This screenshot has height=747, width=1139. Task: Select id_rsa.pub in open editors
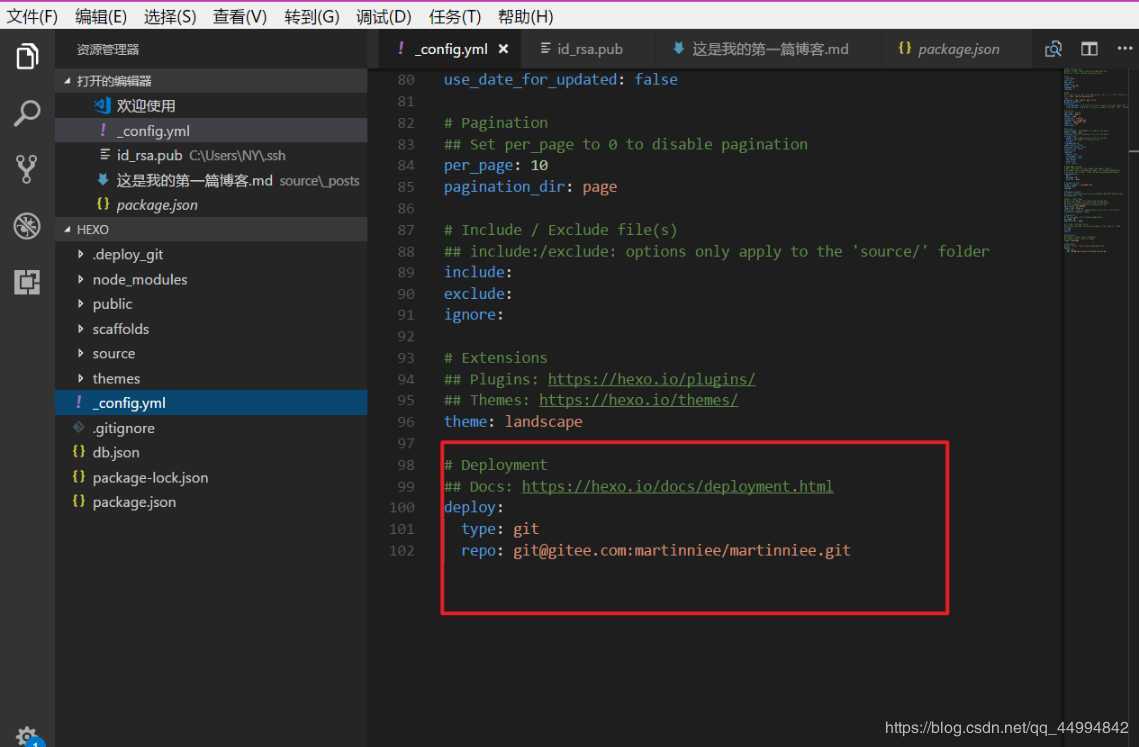pyautogui.click(x=211, y=156)
